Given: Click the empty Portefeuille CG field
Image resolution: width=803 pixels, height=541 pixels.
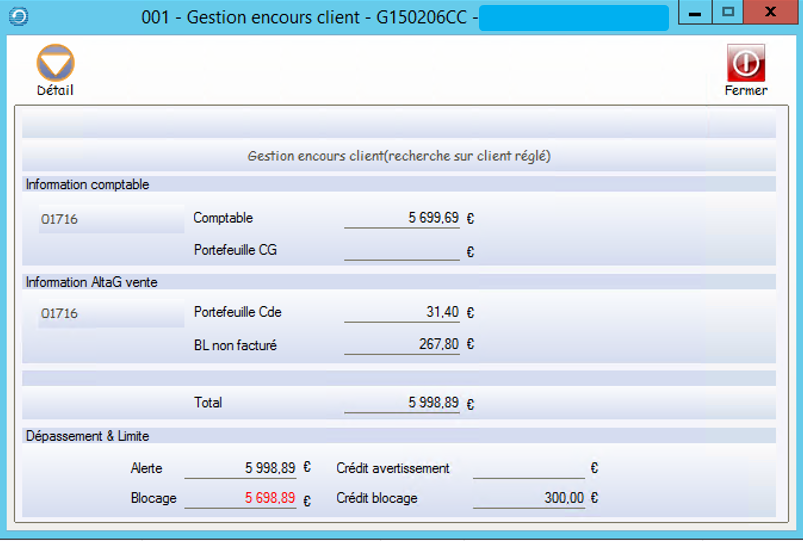Looking at the screenshot, I should tap(402, 250).
